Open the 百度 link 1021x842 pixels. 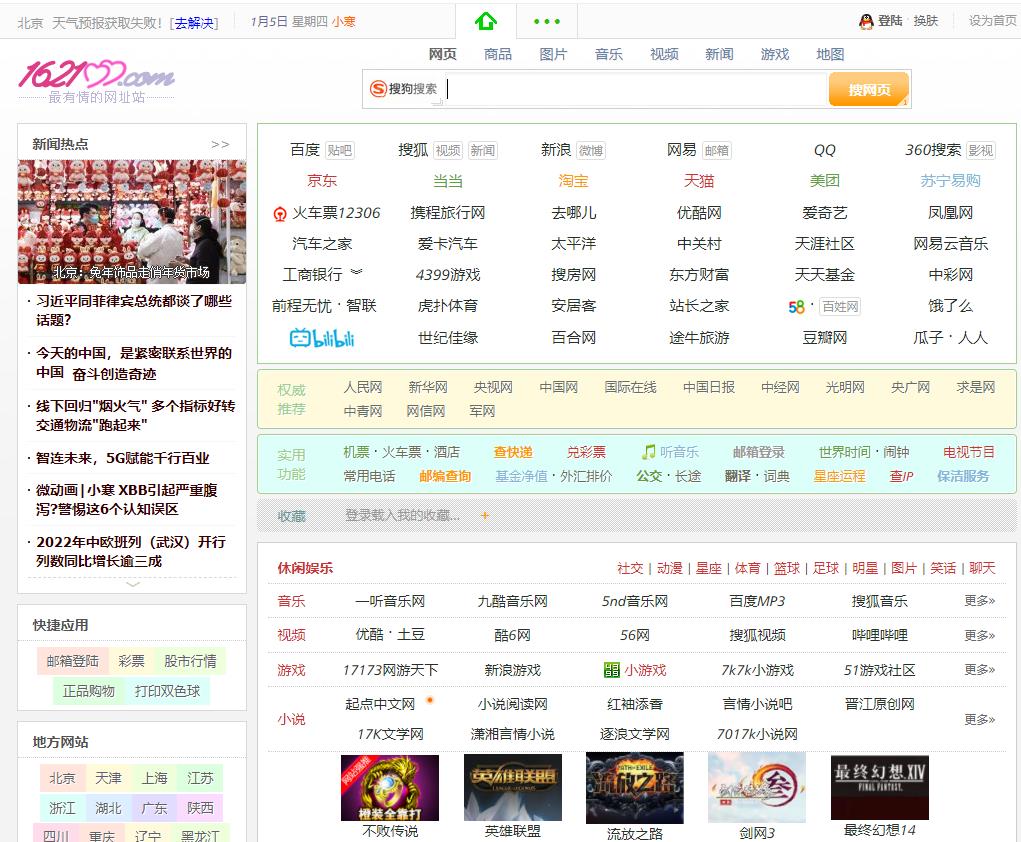click(305, 150)
